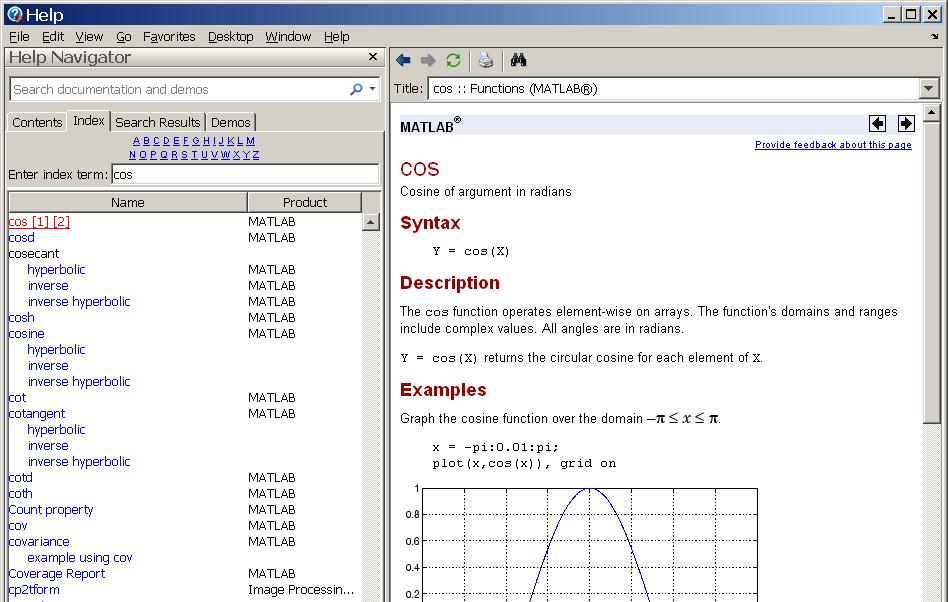The height and width of the screenshot is (602, 948).
Task: Sort by the Product column header
Action: [305, 202]
